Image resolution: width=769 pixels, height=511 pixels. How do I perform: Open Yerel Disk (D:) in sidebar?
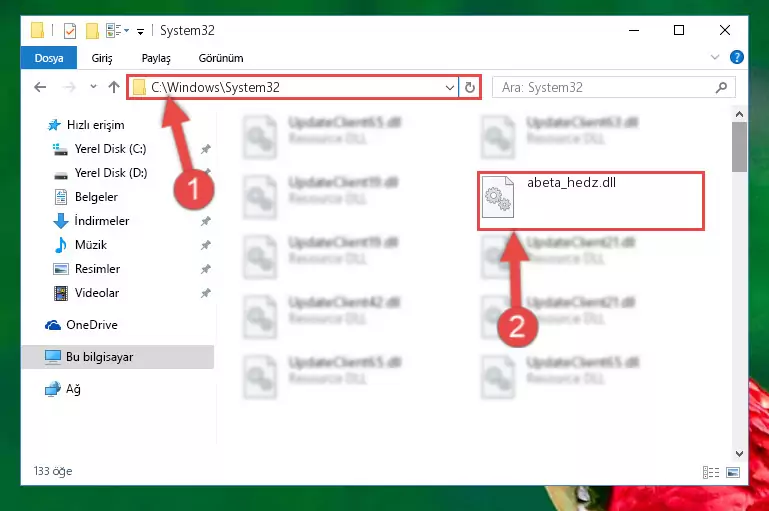[110, 173]
